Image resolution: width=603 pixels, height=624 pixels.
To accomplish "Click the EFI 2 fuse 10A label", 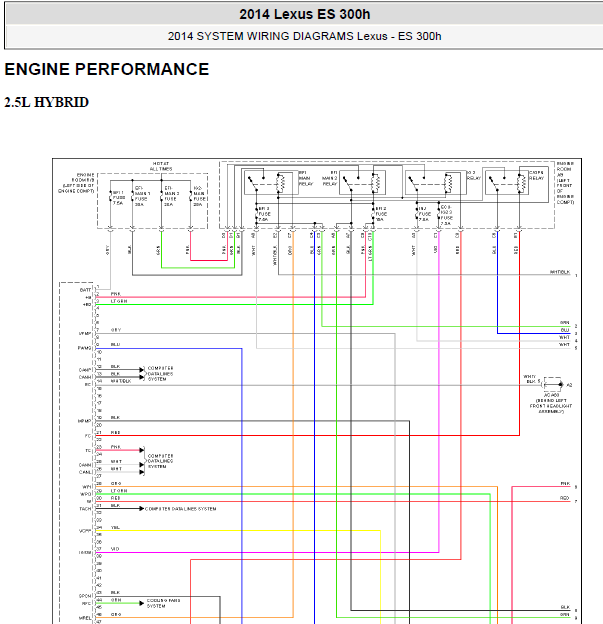I will click(x=381, y=214).
